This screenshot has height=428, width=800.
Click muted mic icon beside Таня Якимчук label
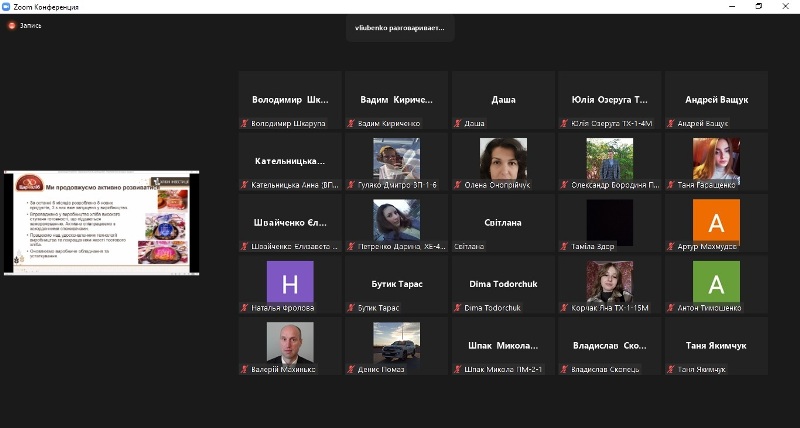[x=671, y=369]
